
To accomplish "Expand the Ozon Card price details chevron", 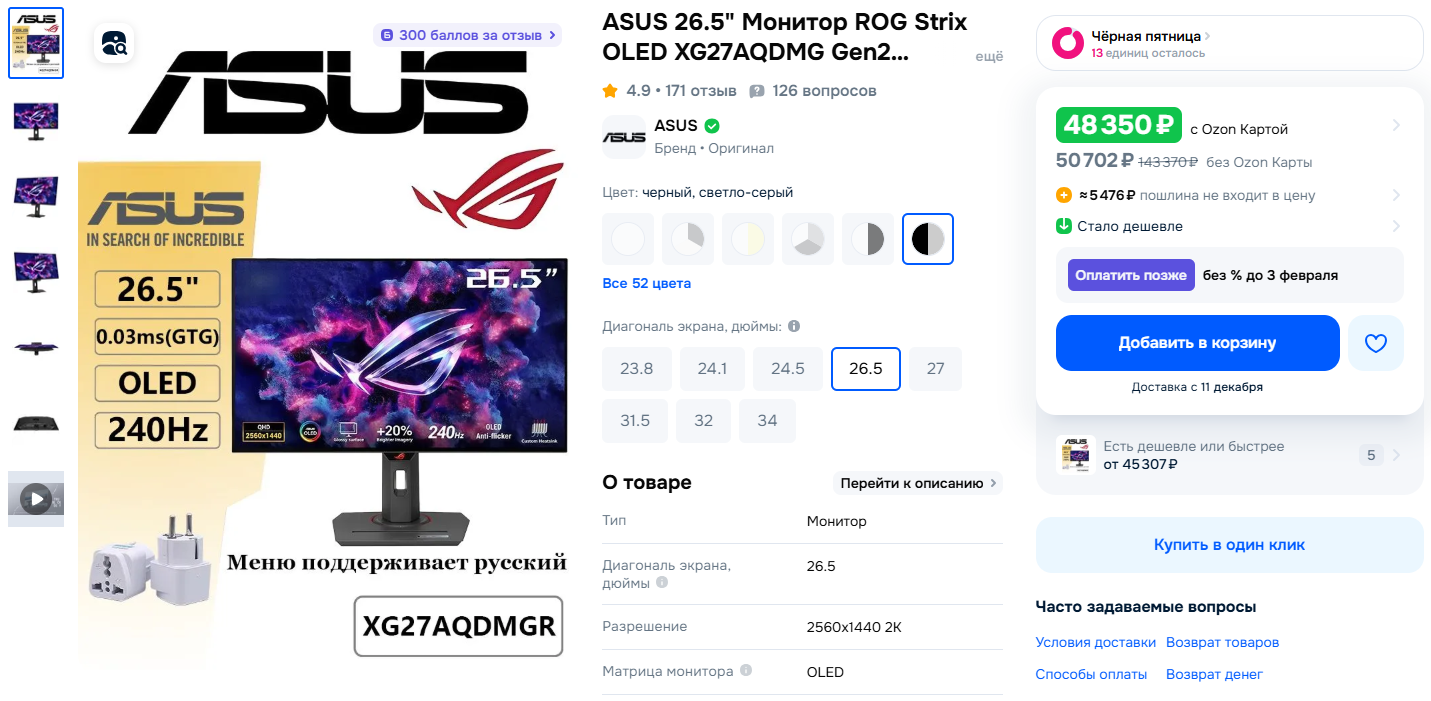I will [x=1396, y=126].
